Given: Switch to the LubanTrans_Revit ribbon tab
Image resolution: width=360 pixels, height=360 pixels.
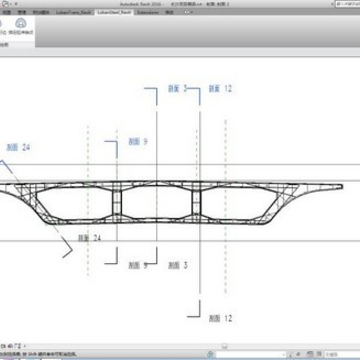Looking at the screenshot, I should pos(73,12).
